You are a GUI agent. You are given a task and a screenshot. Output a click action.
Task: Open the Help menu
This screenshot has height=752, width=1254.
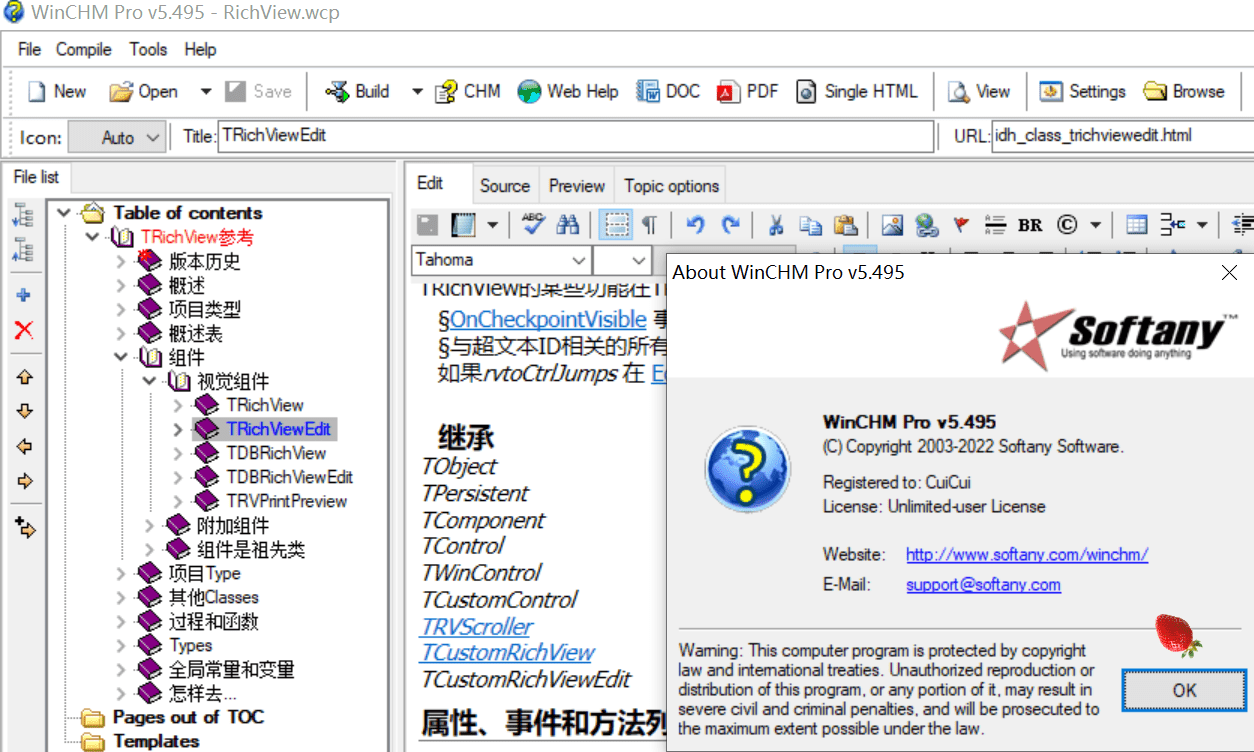click(x=200, y=49)
